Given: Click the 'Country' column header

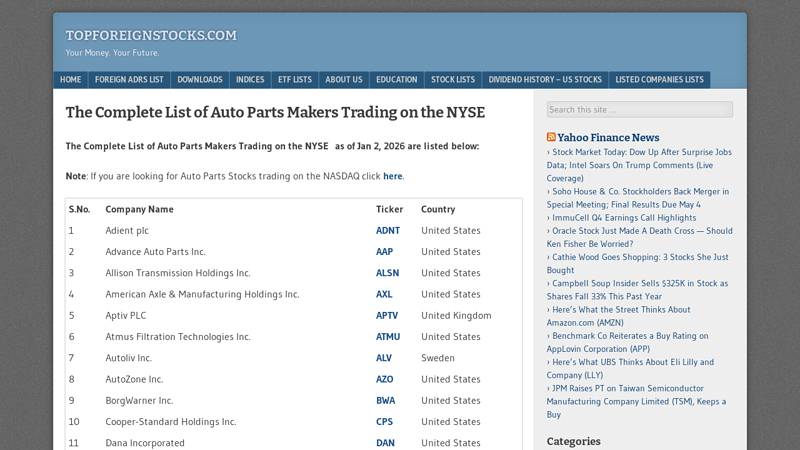Looking at the screenshot, I should [438, 209].
